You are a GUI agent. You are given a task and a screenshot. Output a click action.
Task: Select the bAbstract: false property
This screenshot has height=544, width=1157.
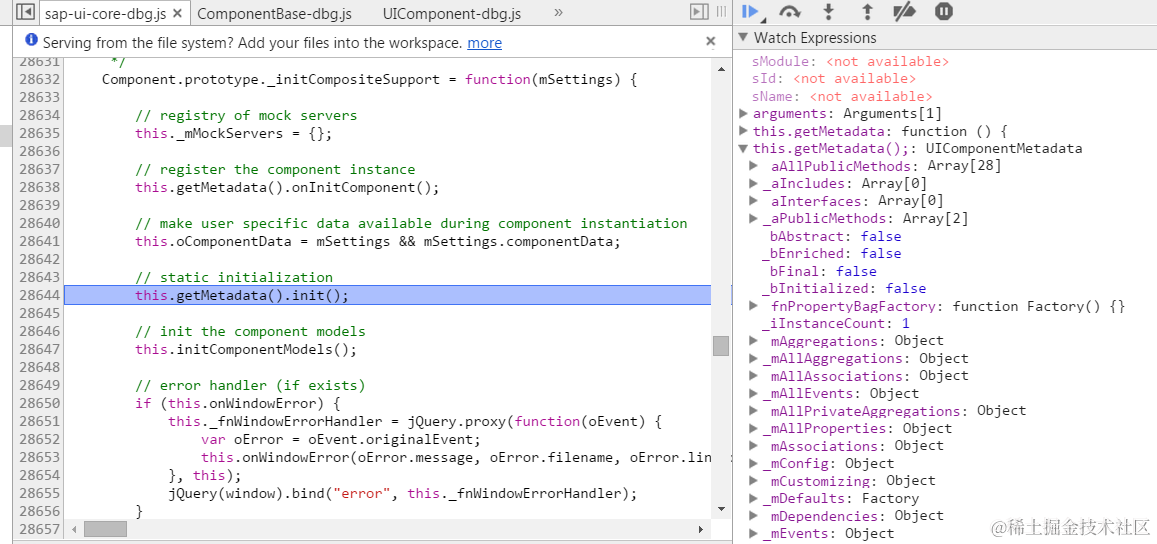[835, 236]
